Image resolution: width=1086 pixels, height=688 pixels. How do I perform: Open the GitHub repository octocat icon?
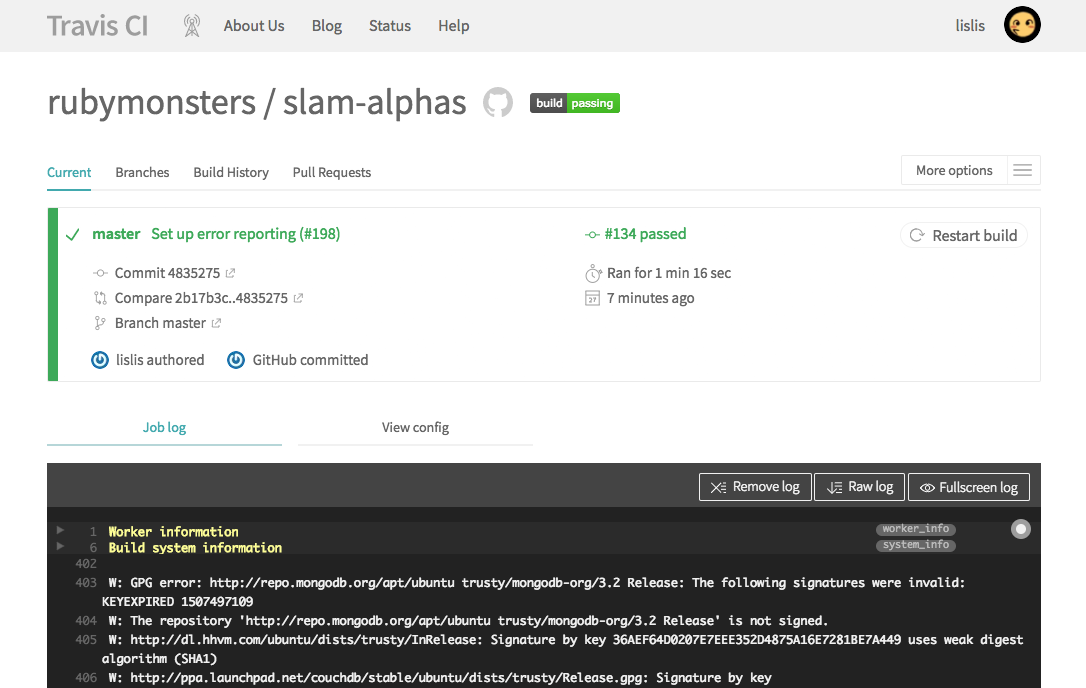point(498,103)
